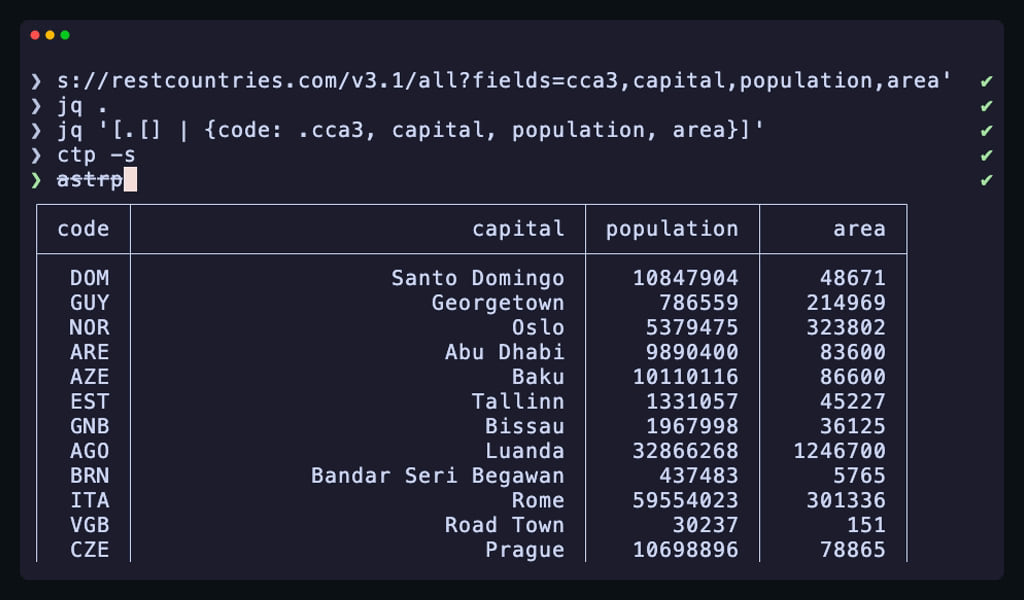This screenshot has width=1024, height=600.
Task: Click the green checkmark beside the restcountries URL line
Action: pos(986,81)
